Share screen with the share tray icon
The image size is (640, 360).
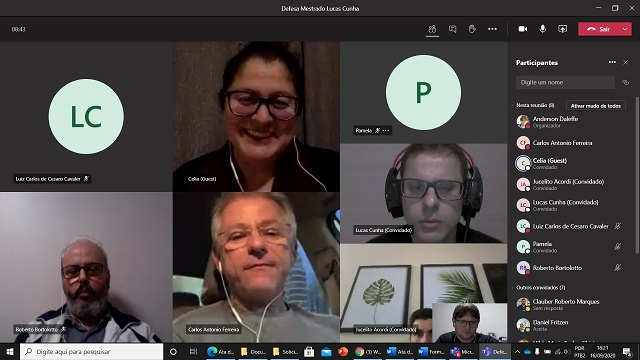click(562, 29)
